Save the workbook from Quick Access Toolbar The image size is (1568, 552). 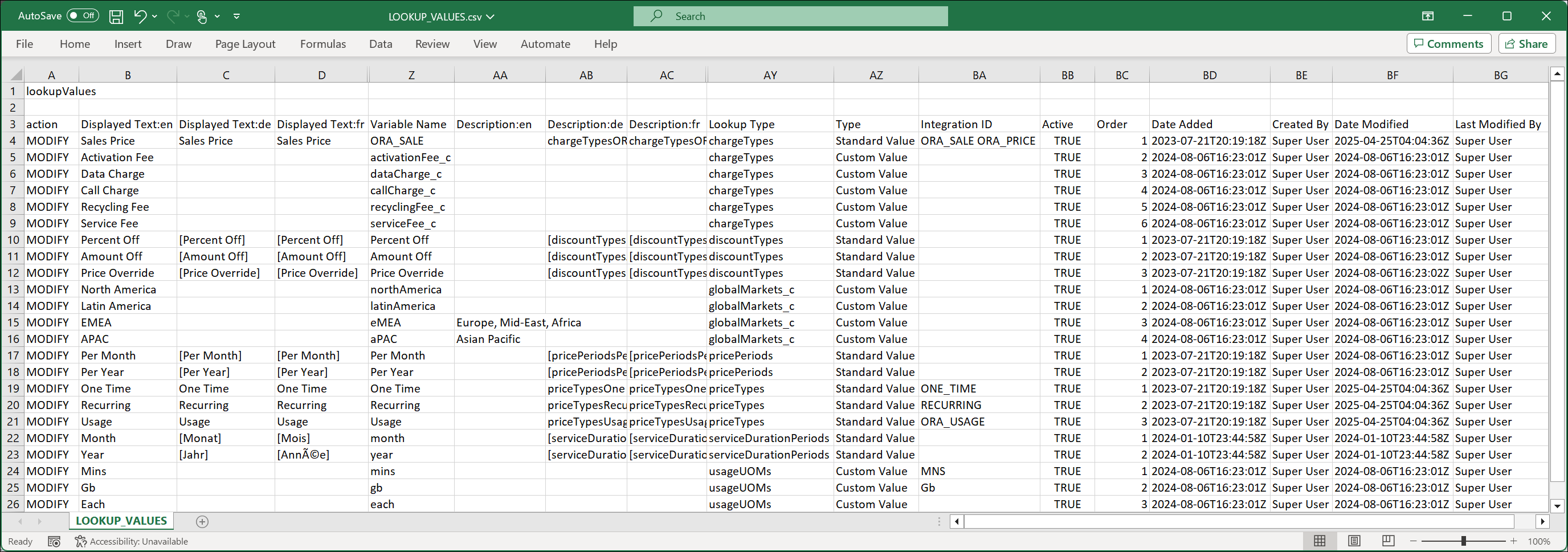116,17
